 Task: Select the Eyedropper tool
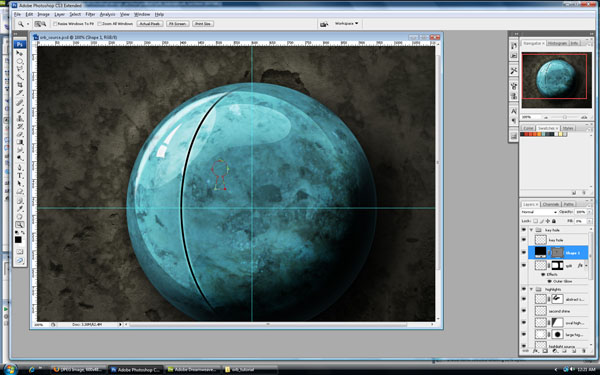coord(19,209)
